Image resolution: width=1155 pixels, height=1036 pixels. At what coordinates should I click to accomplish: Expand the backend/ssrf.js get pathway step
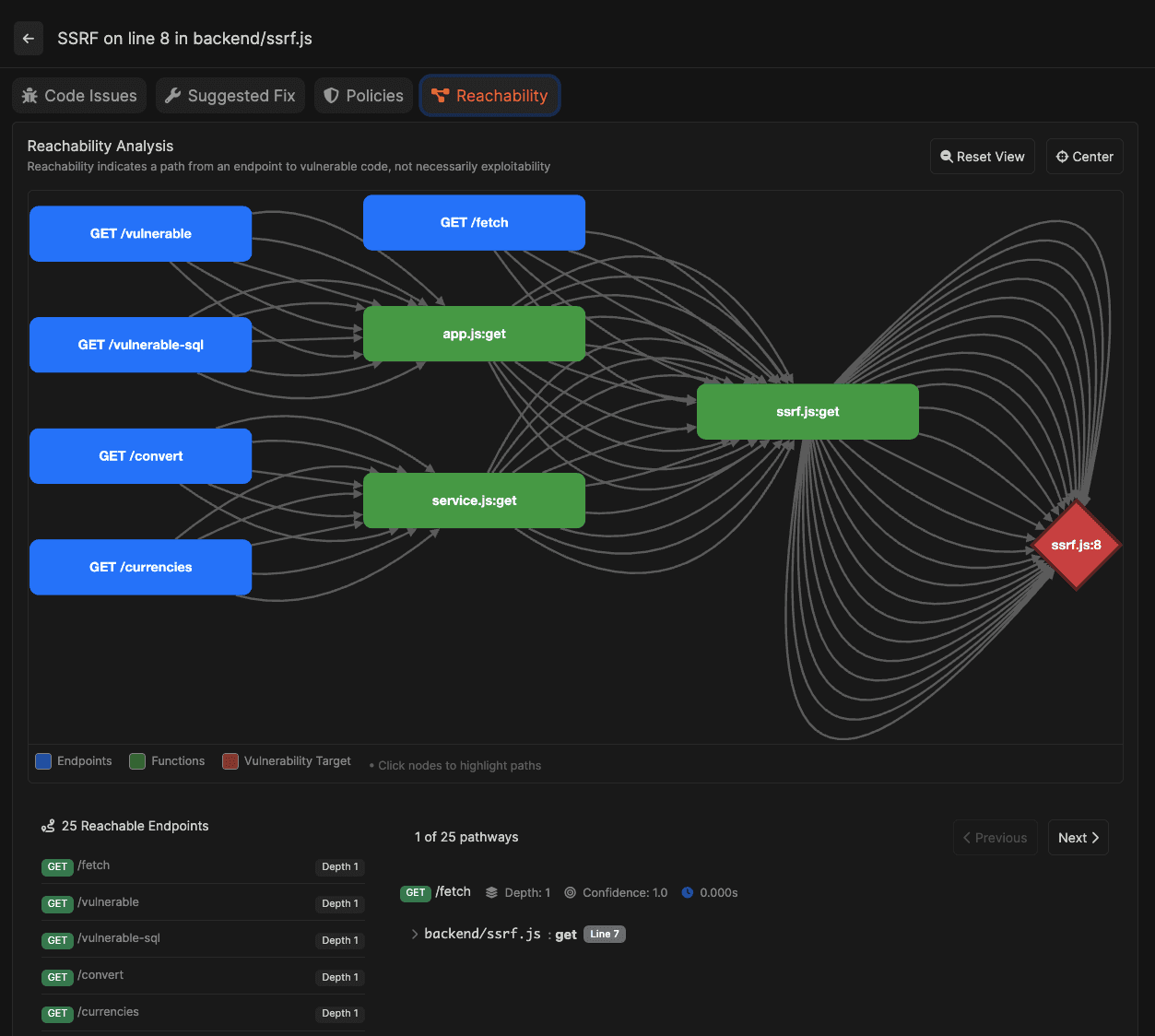[x=415, y=935]
